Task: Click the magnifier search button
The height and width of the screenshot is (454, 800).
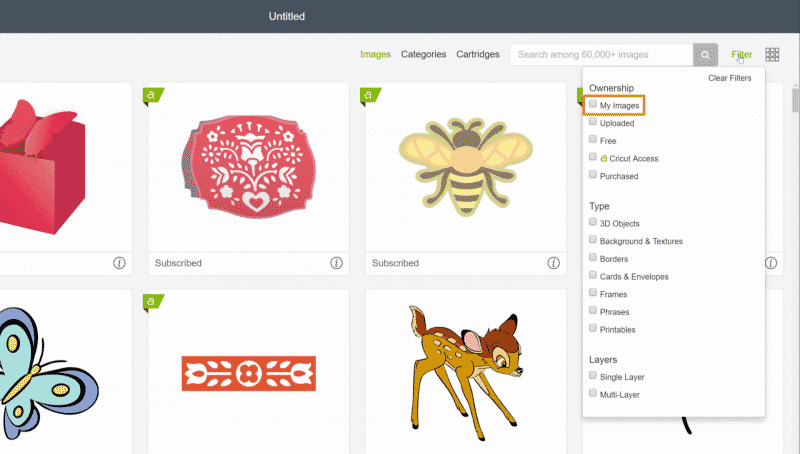Action: tap(705, 55)
